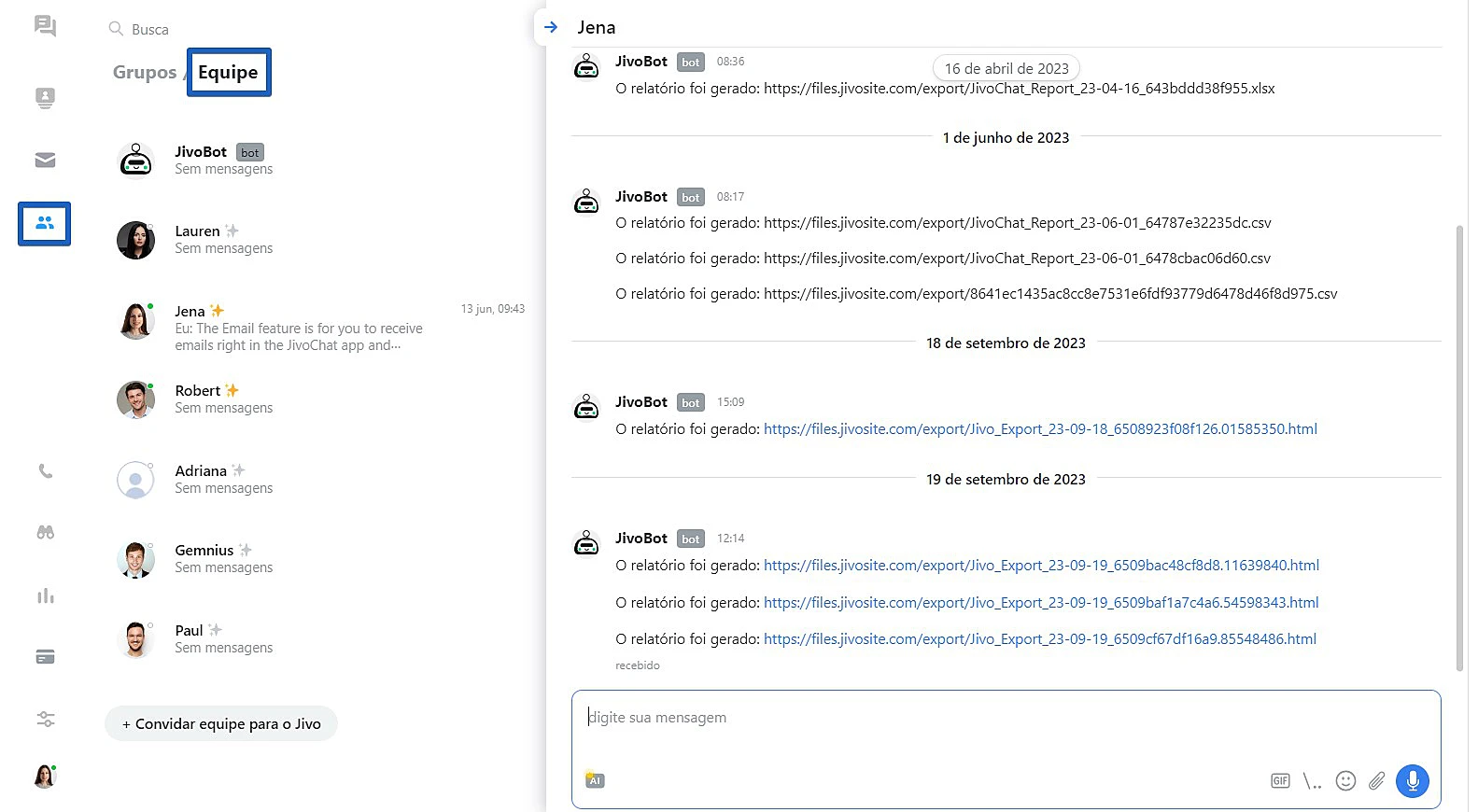Open the Jivo_Export 23-09-18 report link
Screen dimensions: 1478x812
[1040, 429]
